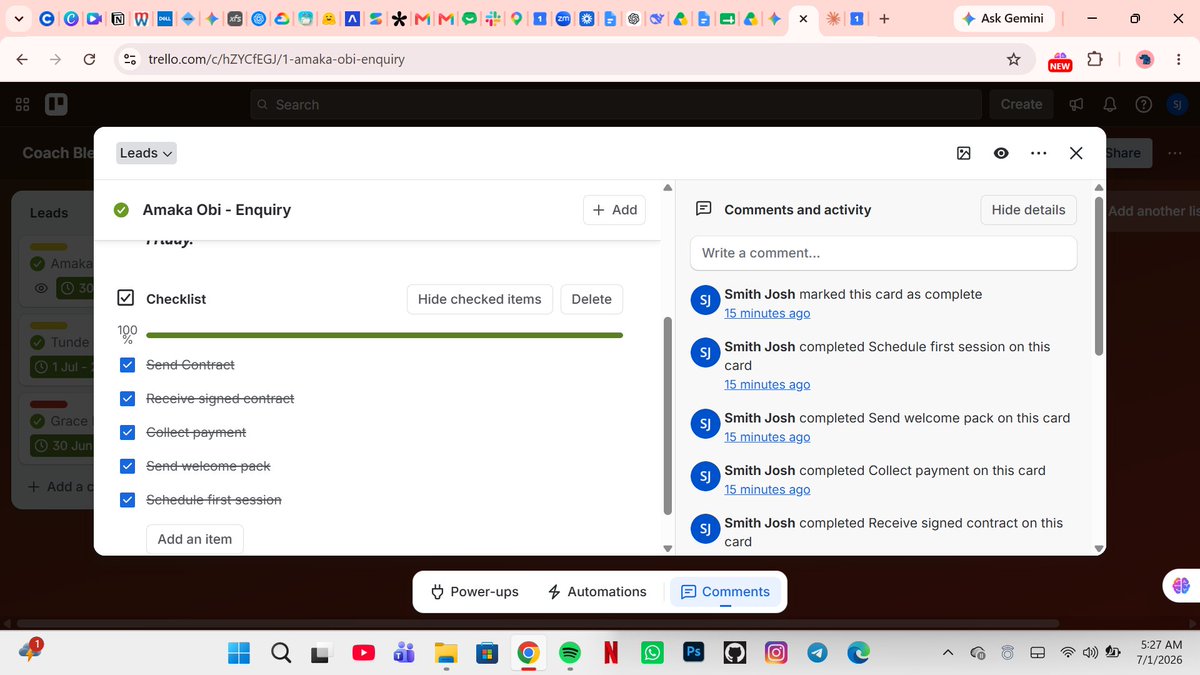
Task: Click the Add button beside card title
Action: (x=614, y=210)
